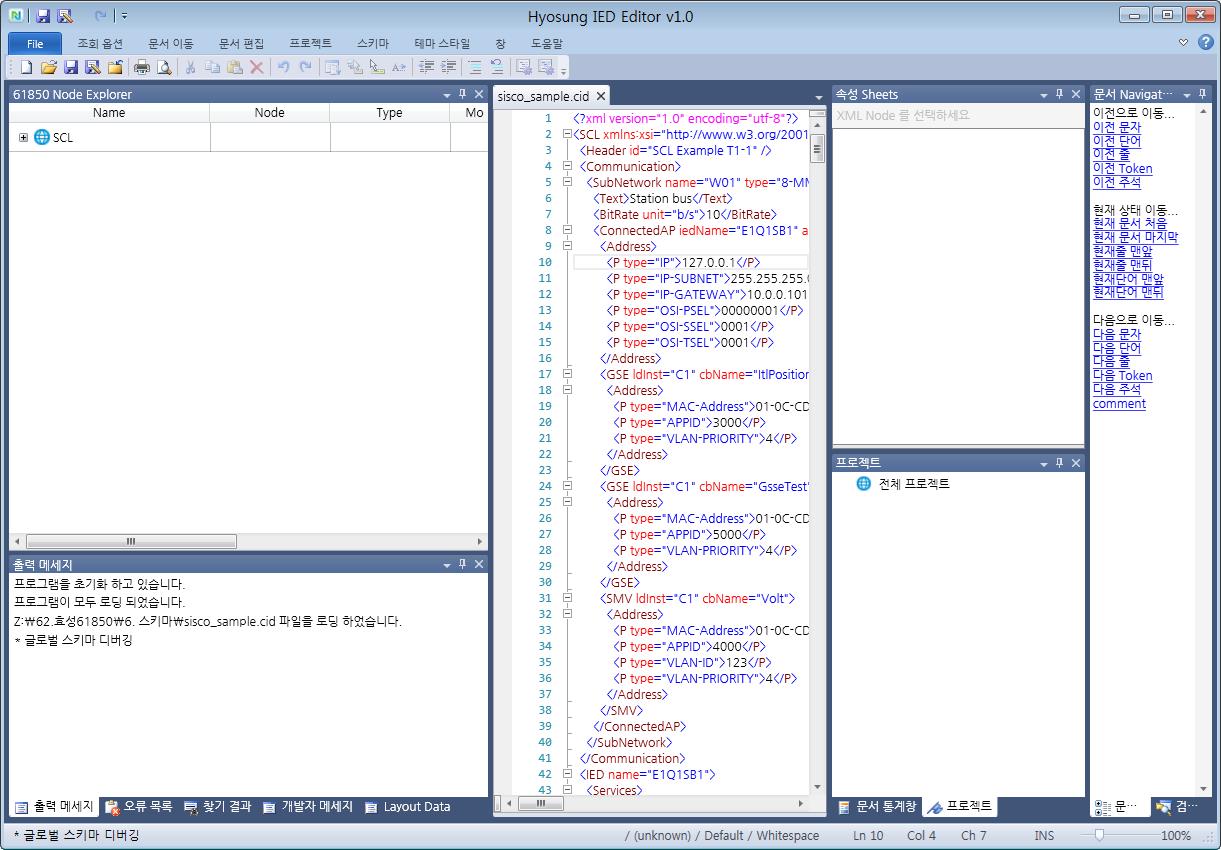Pin toggle for the 61850 Node Explorer panel

[x=463, y=94]
